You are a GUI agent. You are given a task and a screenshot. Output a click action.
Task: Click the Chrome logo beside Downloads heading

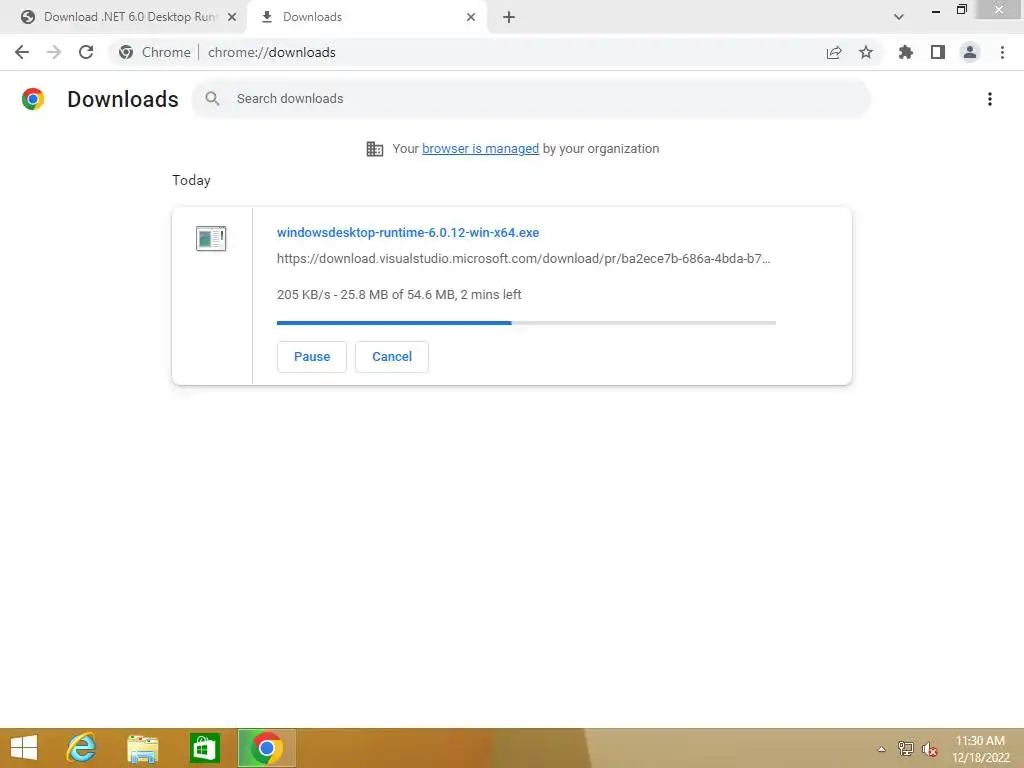pyautogui.click(x=33, y=99)
